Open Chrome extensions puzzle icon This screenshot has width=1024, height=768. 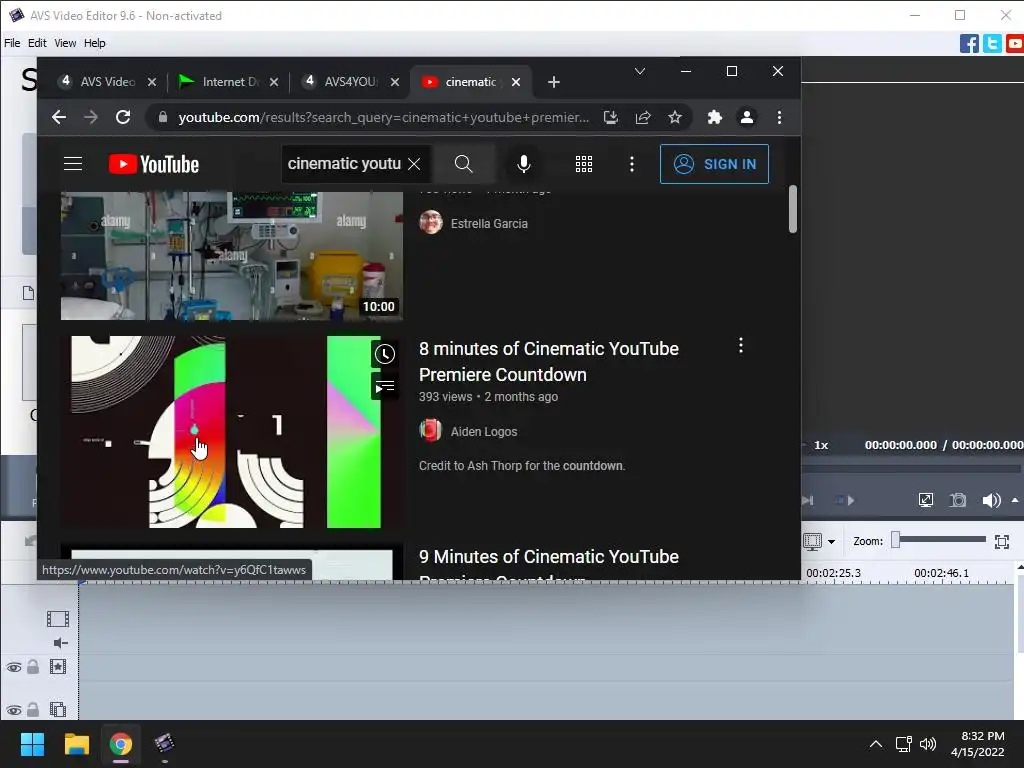pos(714,118)
